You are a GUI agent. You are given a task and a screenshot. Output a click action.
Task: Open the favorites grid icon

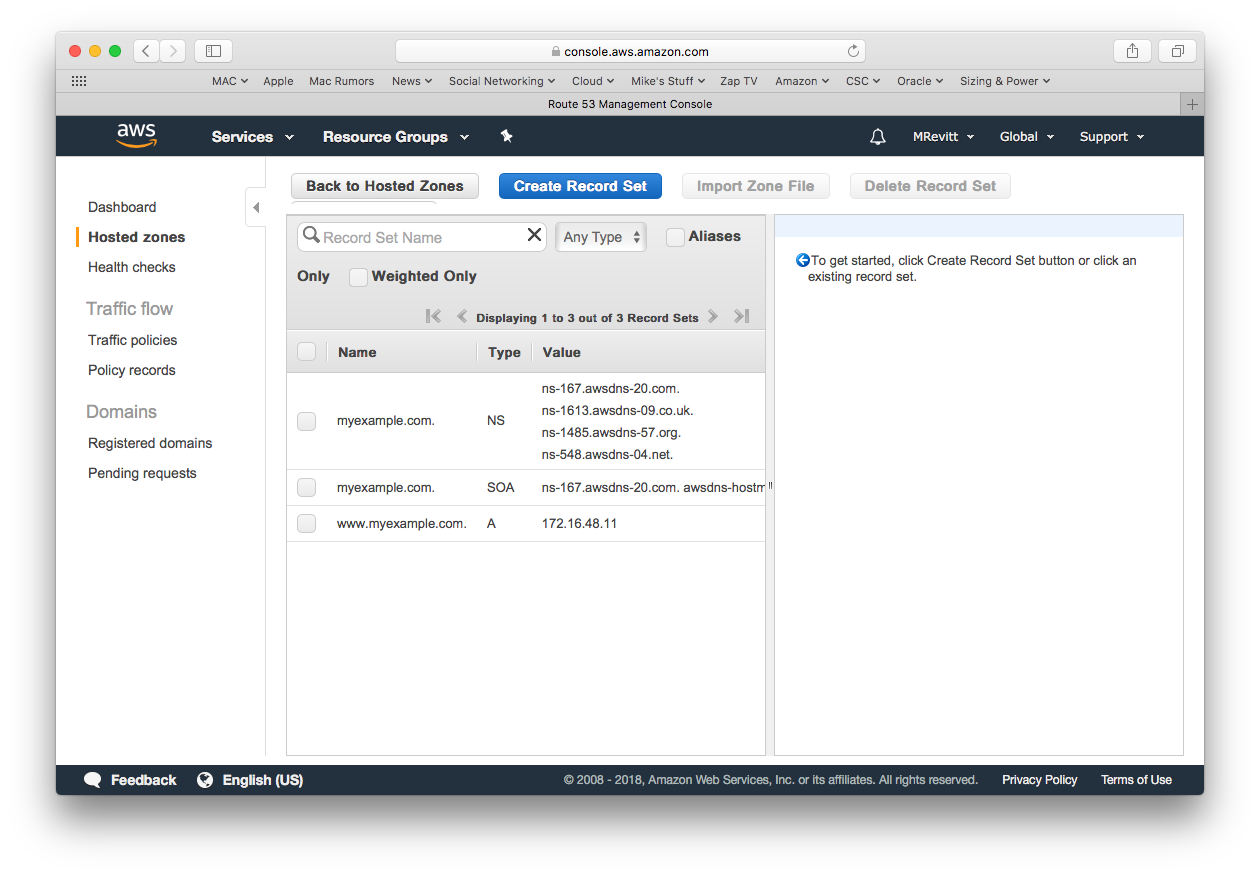79,81
